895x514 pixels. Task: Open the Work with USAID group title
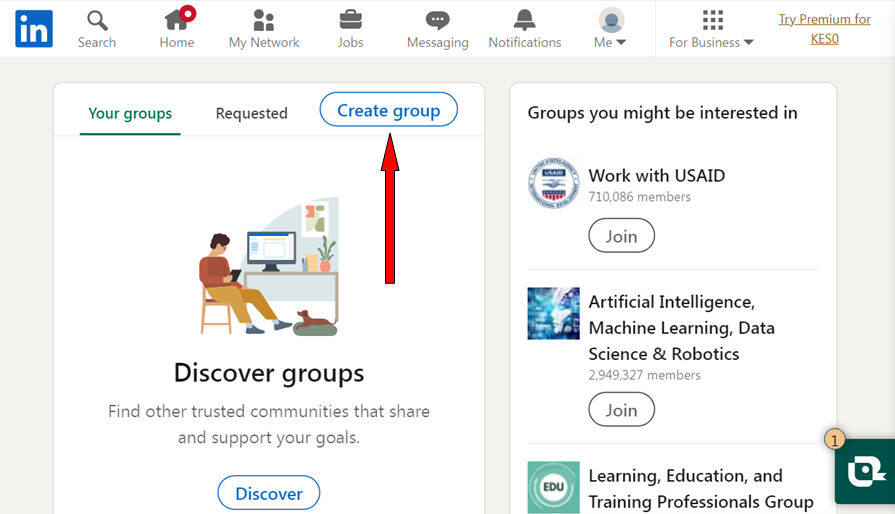(657, 175)
